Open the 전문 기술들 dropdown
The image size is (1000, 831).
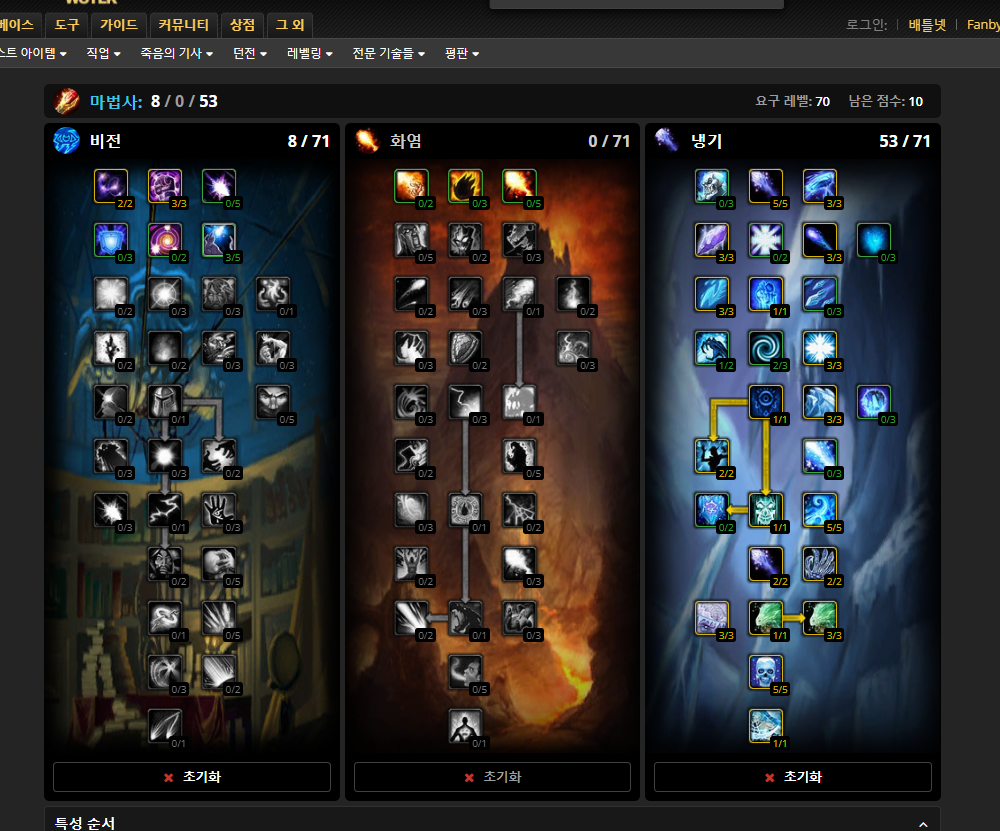click(x=389, y=53)
